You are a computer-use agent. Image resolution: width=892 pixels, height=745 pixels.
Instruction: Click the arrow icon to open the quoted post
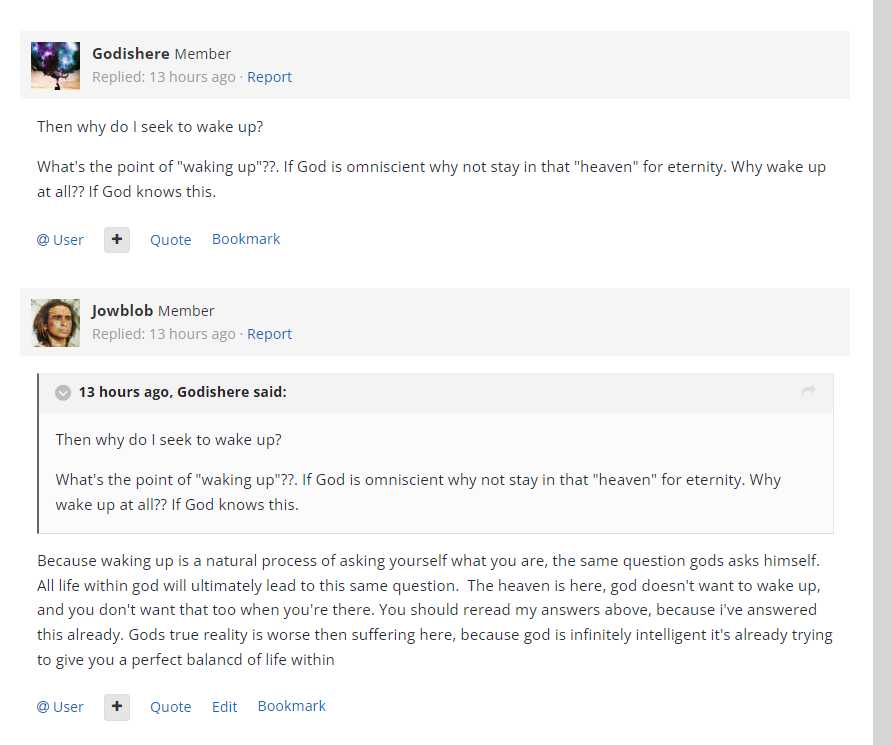tap(809, 391)
